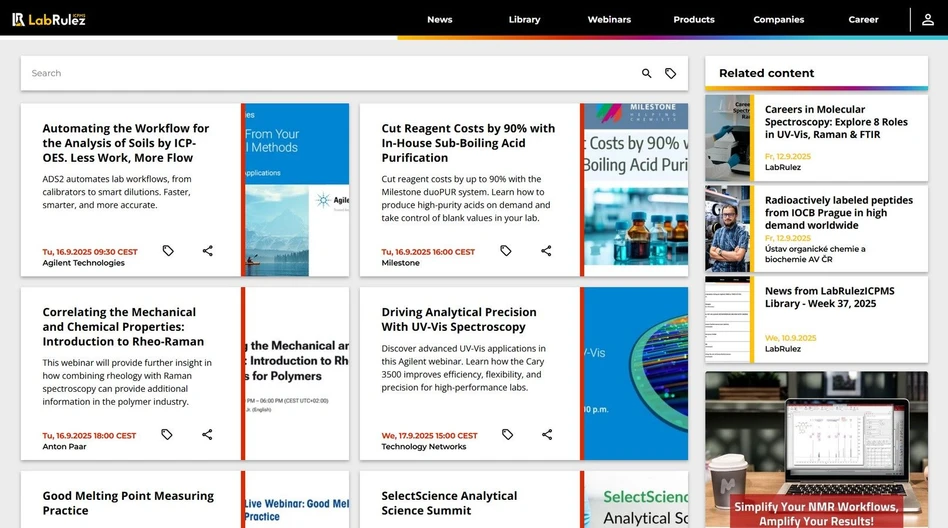The image size is (948, 528).
Task: Click the NMR Workflows advertisement banner
Action: [x=816, y=450]
